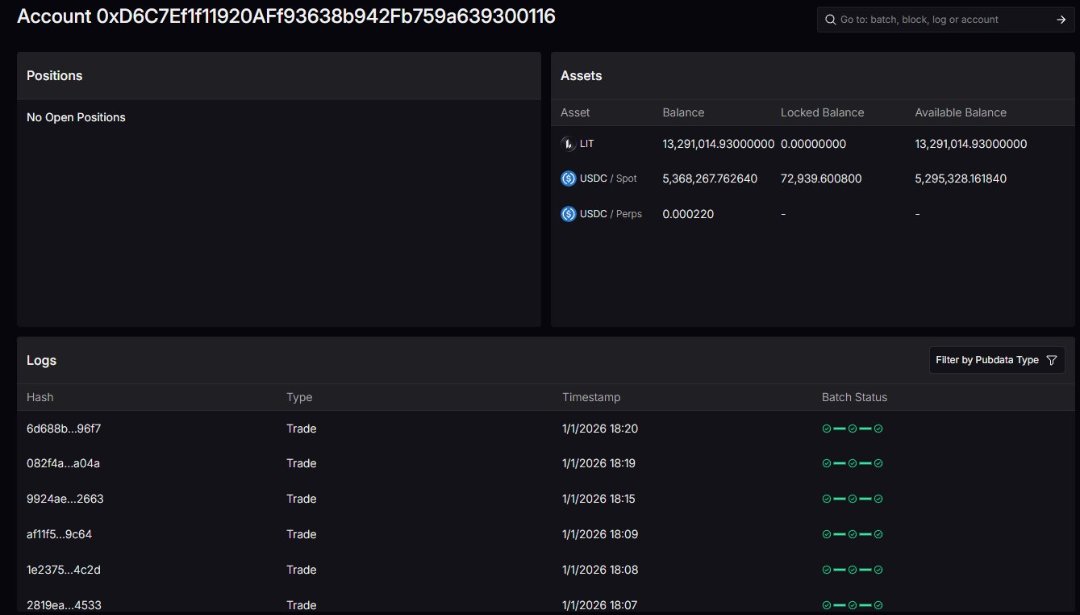Viewport: 1080px width, 615px height.
Task: Click the Positions panel title
Action: click(x=54, y=76)
